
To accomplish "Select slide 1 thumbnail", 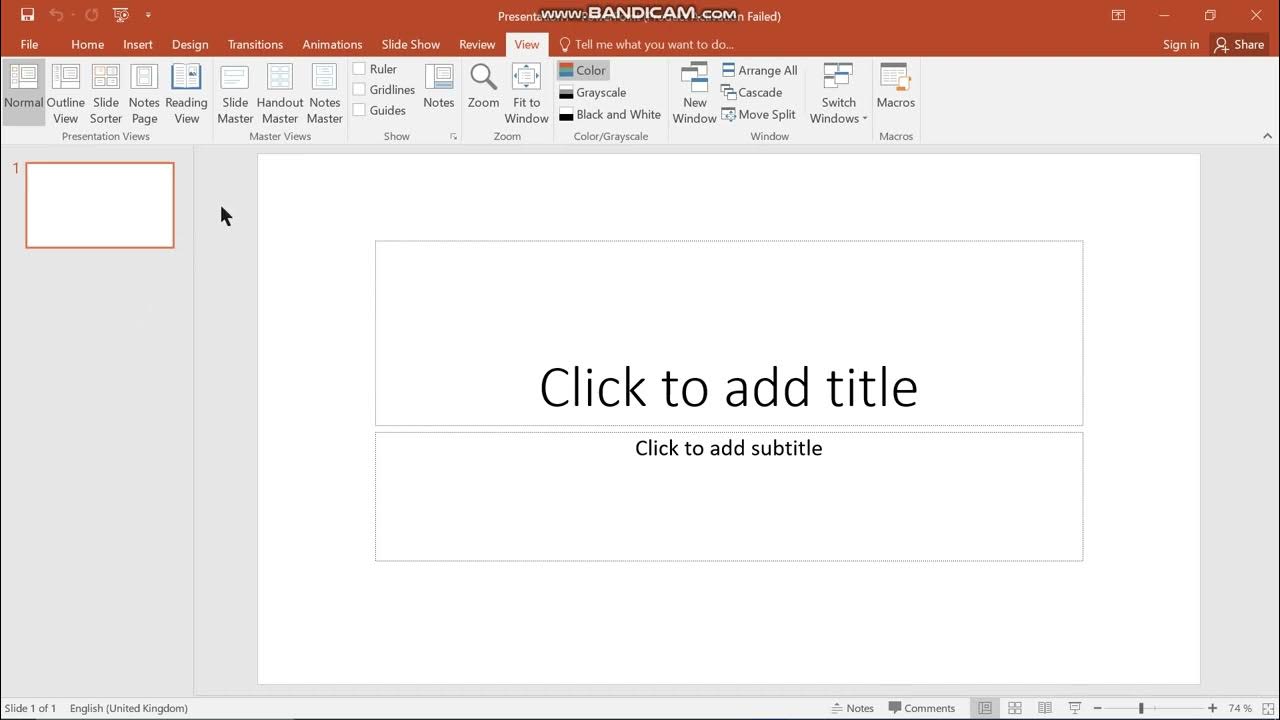I will [x=100, y=205].
